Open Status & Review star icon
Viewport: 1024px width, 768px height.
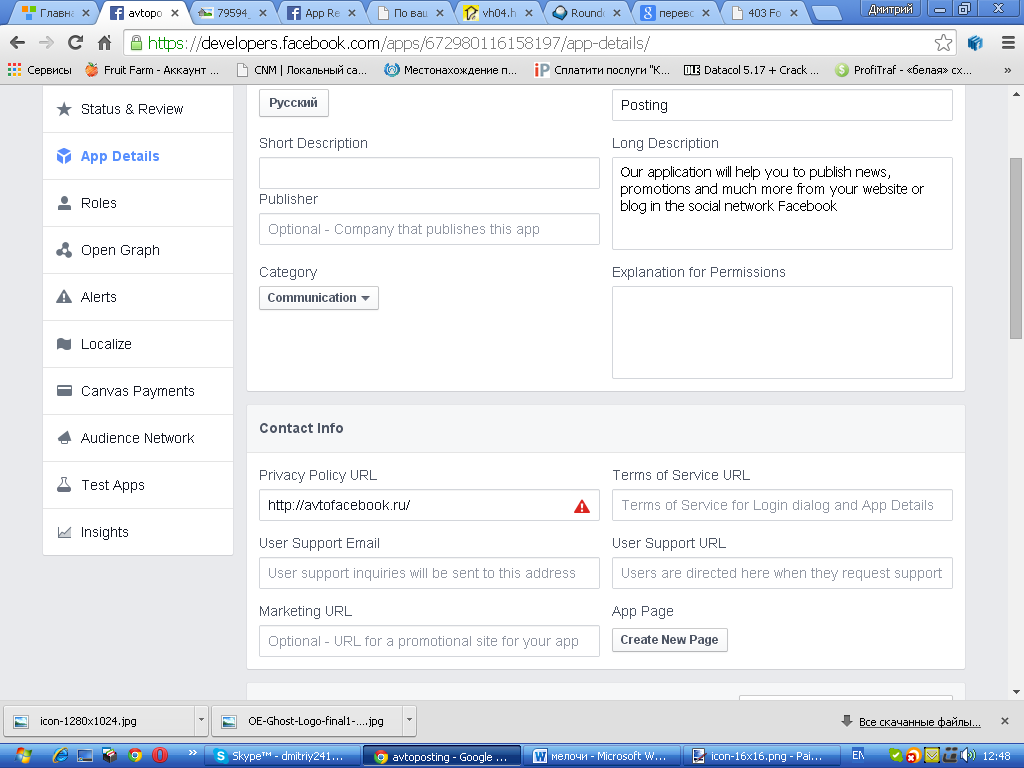(x=64, y=109)
